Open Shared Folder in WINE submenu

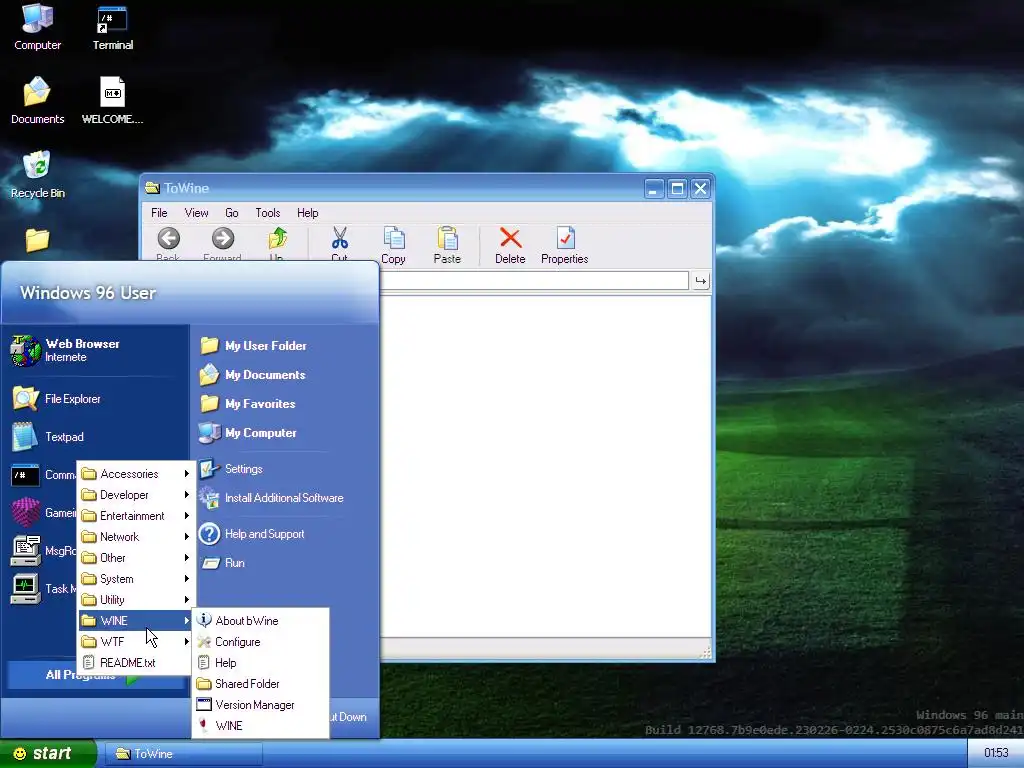[x=261, y=684]
